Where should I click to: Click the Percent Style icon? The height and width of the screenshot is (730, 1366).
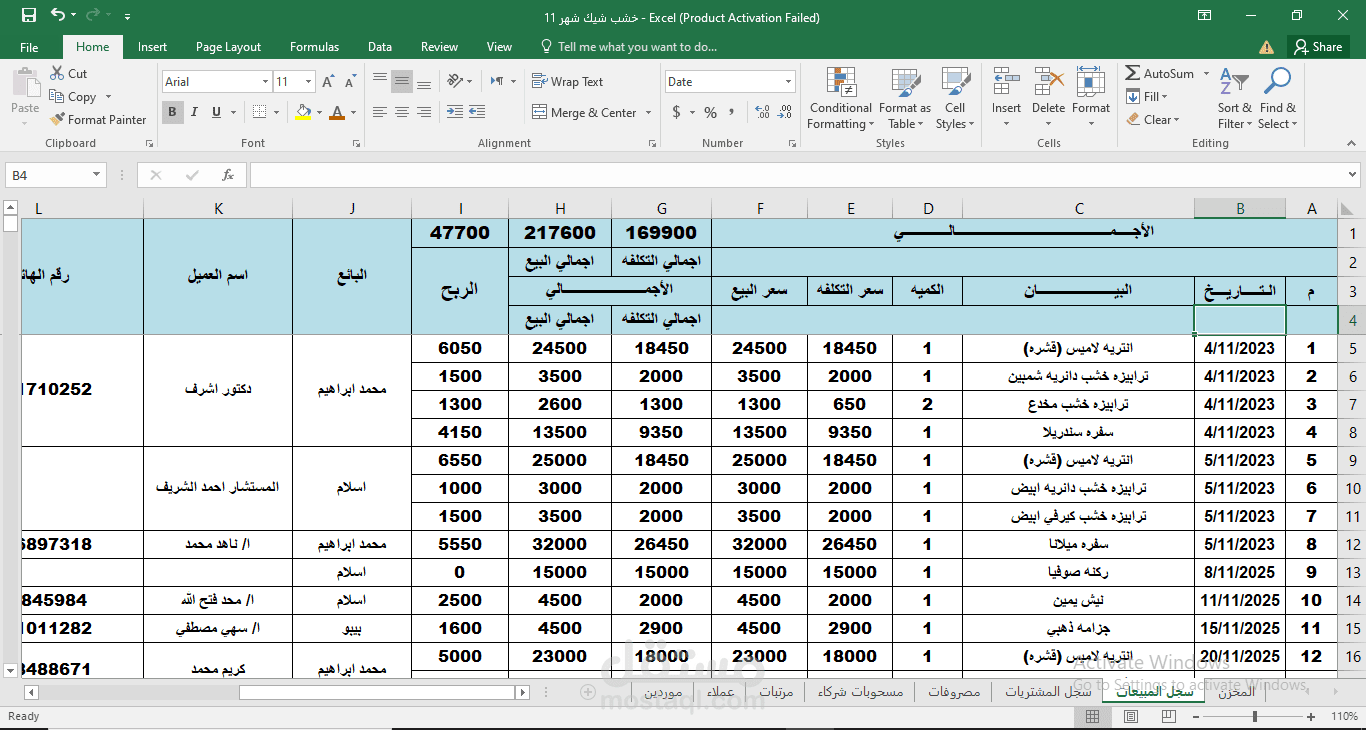[710, 112]
